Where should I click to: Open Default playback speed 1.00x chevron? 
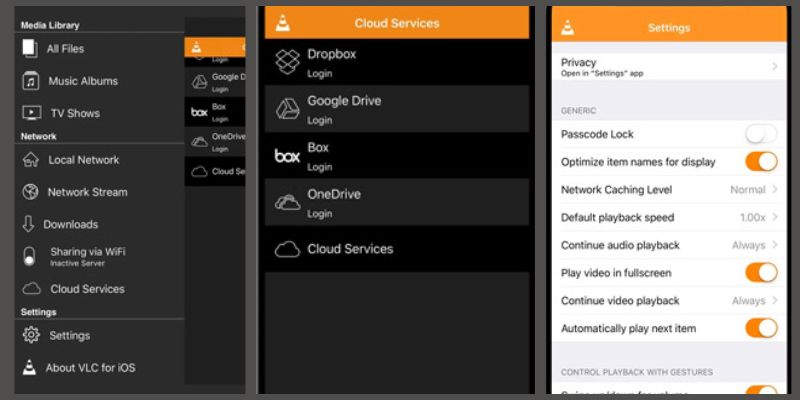tap(774, 217)
